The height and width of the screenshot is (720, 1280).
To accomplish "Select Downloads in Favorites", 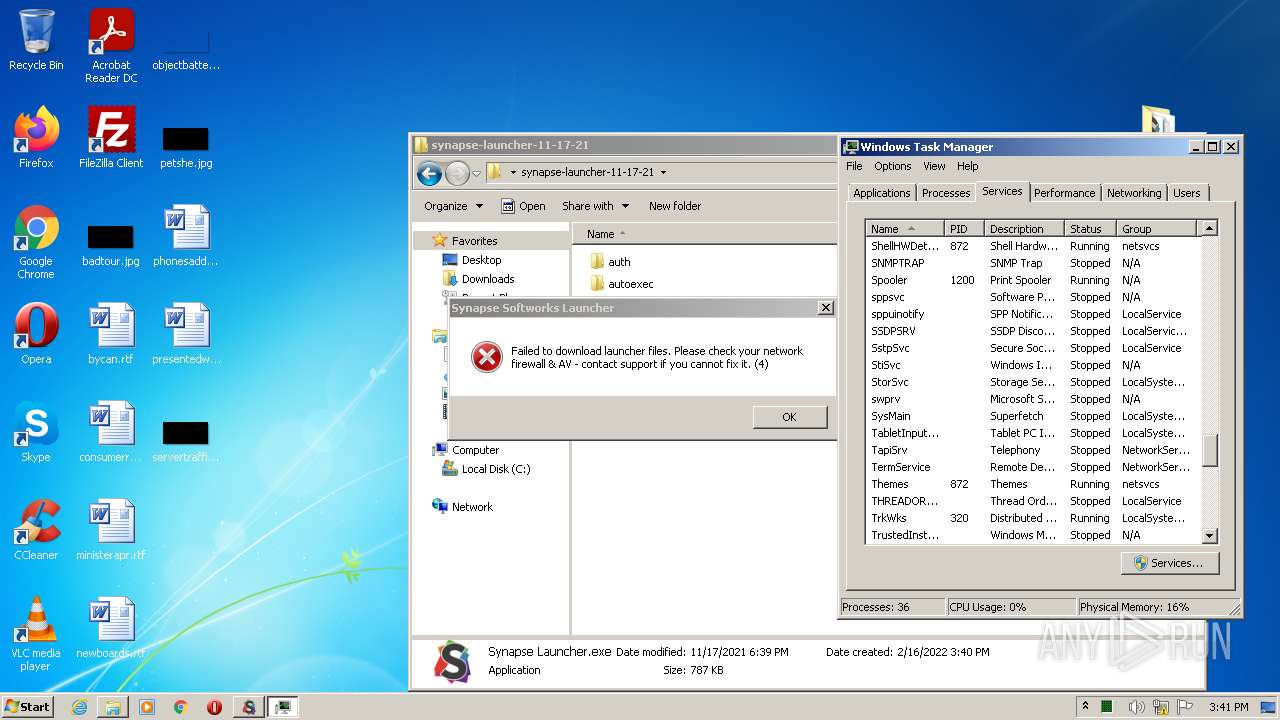I will 478,279.
